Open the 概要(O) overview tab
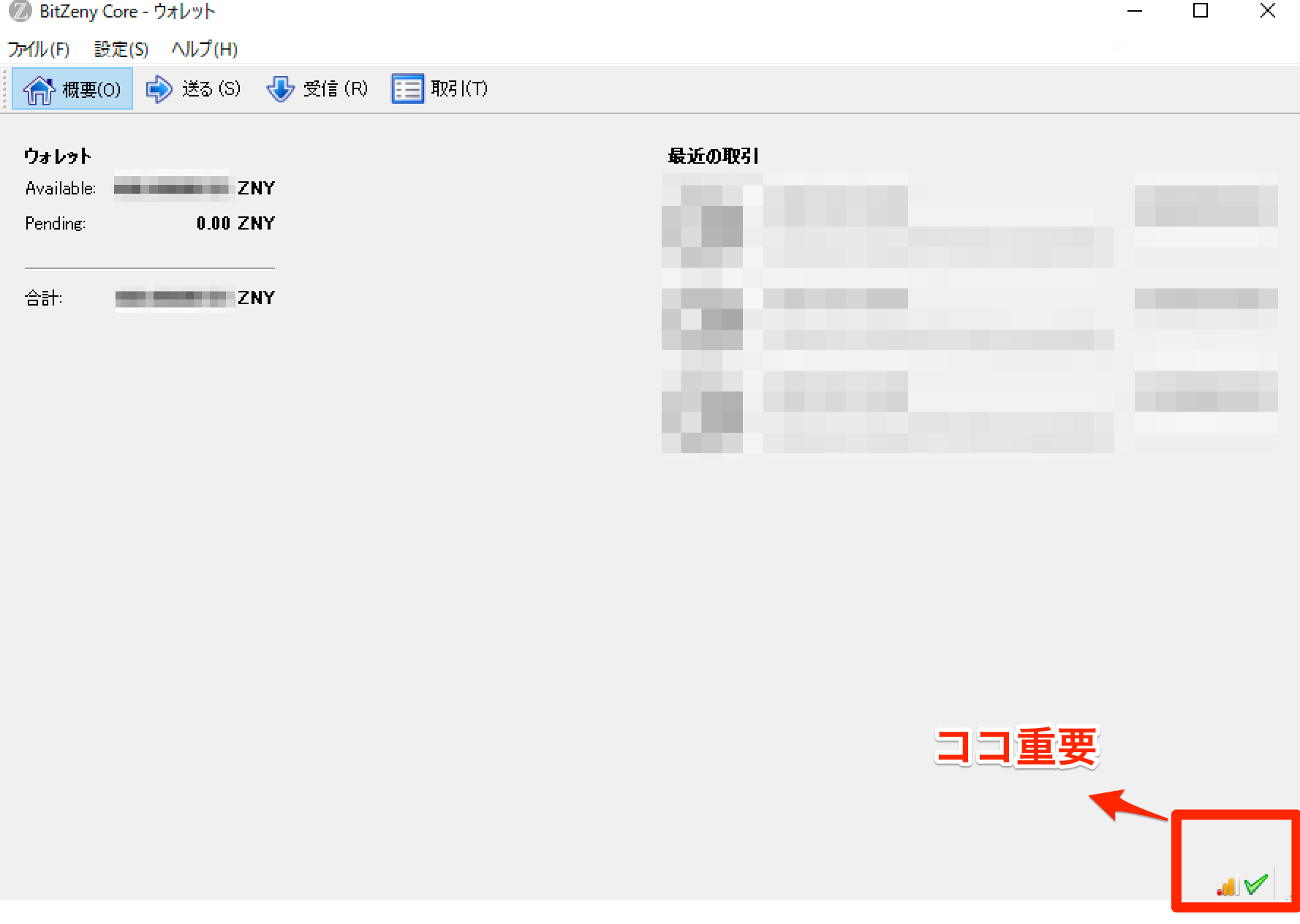Image resolution: width=1300 pixels, height=924 pixels. point(72,89)
